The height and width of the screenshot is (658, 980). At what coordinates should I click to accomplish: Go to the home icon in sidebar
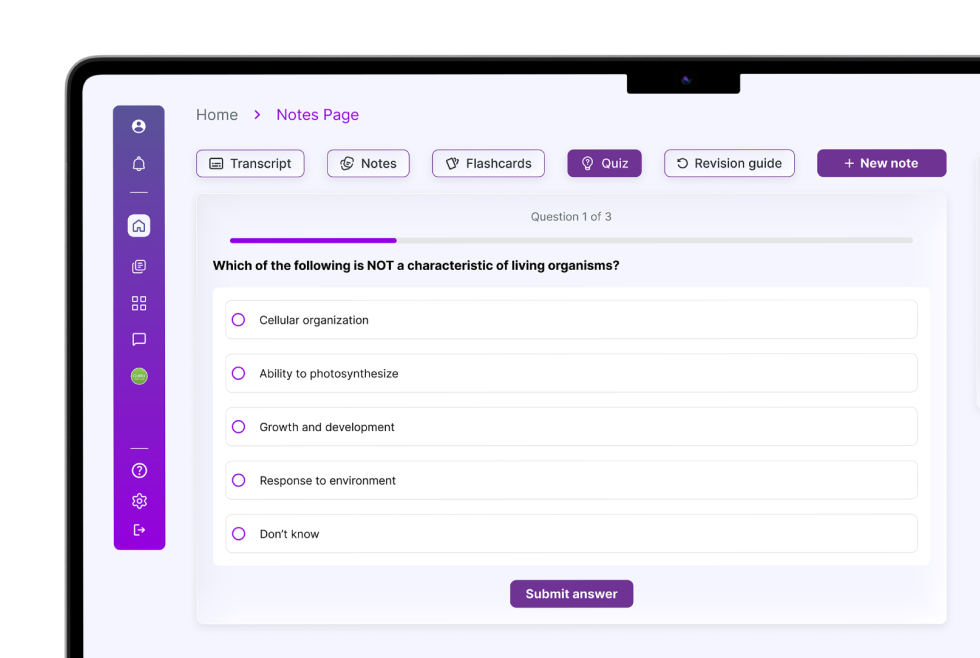(139, 226)
